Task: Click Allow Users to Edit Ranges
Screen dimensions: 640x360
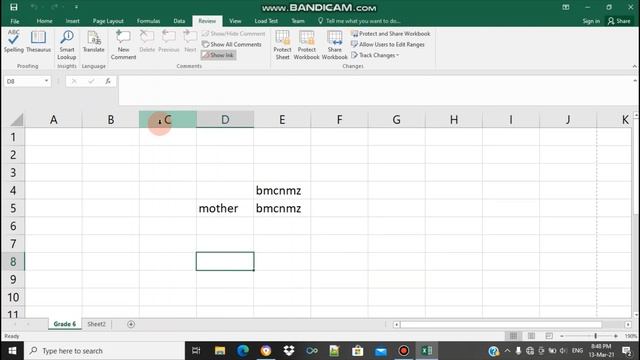Action: tap(388, 44)
